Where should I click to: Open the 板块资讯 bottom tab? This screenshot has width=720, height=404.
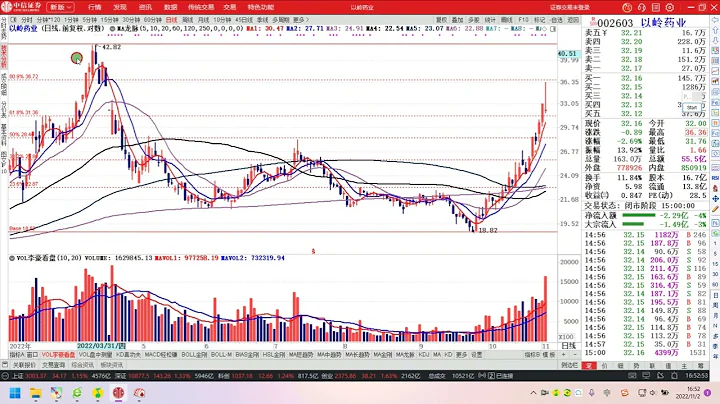(112, 365)
